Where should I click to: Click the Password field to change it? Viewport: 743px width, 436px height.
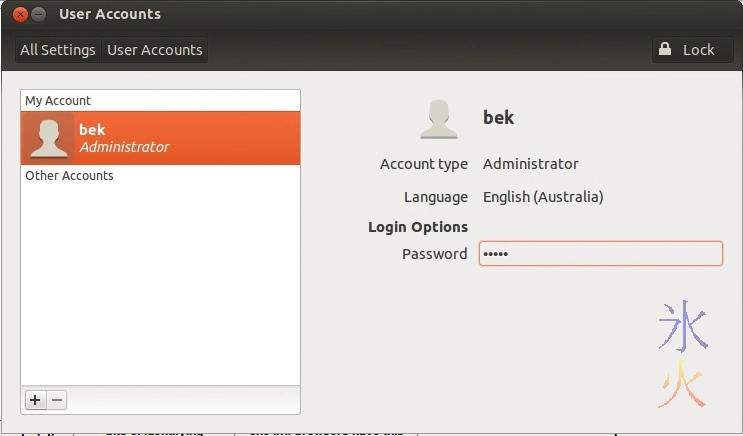600,254
